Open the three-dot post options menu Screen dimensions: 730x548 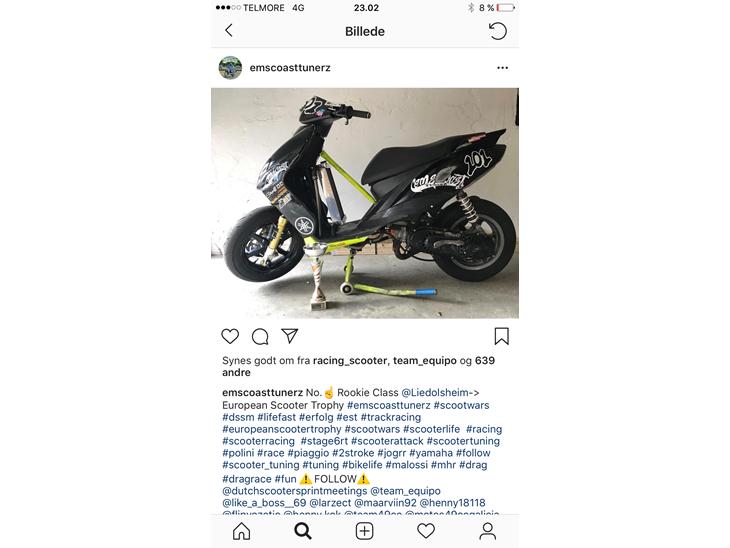coord(502,68)
